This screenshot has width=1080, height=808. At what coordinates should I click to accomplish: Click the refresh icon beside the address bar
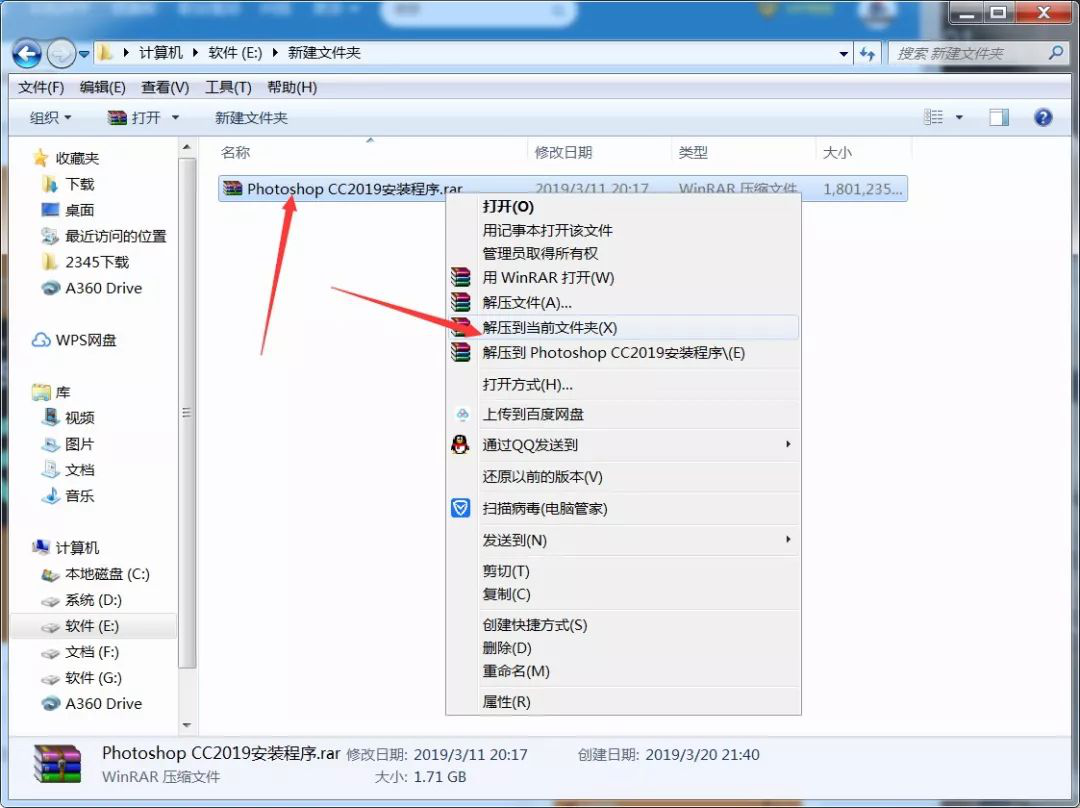pyautogui.click(x=868, y=53)
